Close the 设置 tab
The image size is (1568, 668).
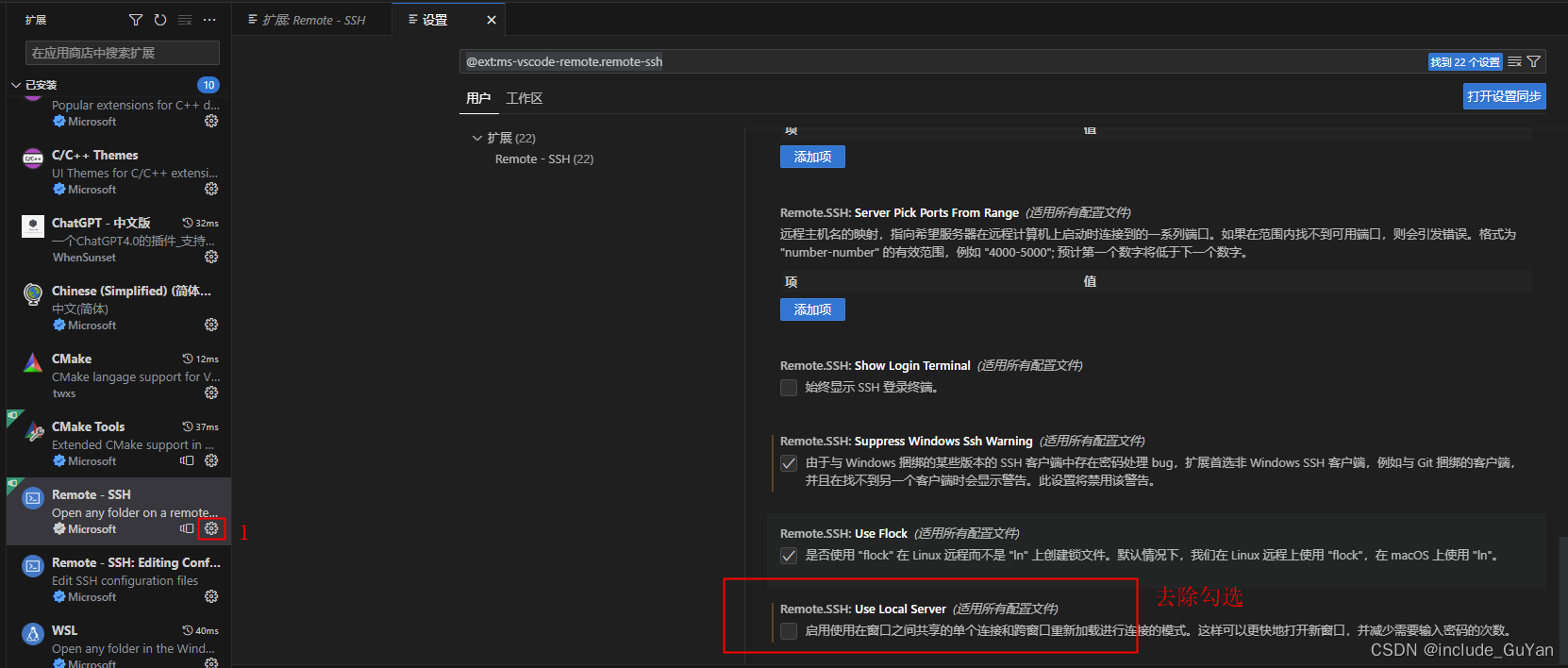pos(491,20)
